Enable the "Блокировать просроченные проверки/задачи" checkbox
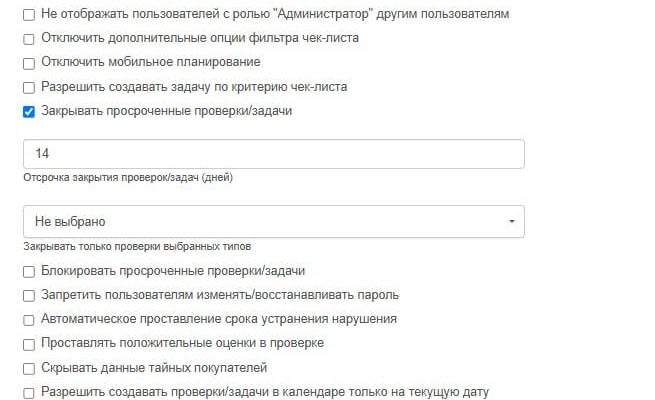This screenshot has height=400, width=655. (x=29, y=271)
